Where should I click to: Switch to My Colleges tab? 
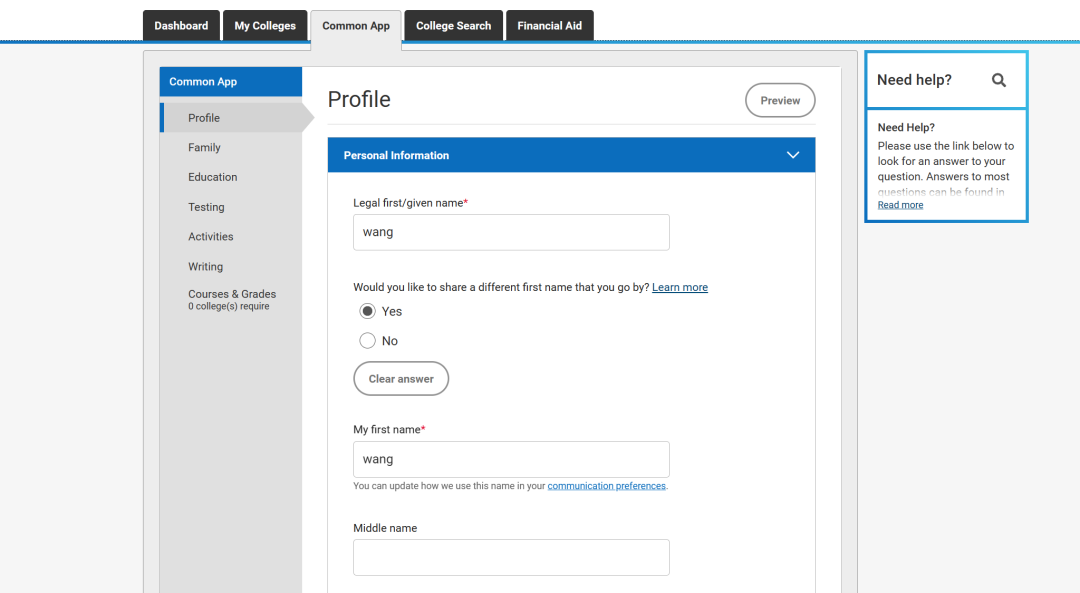coord(265,25)
